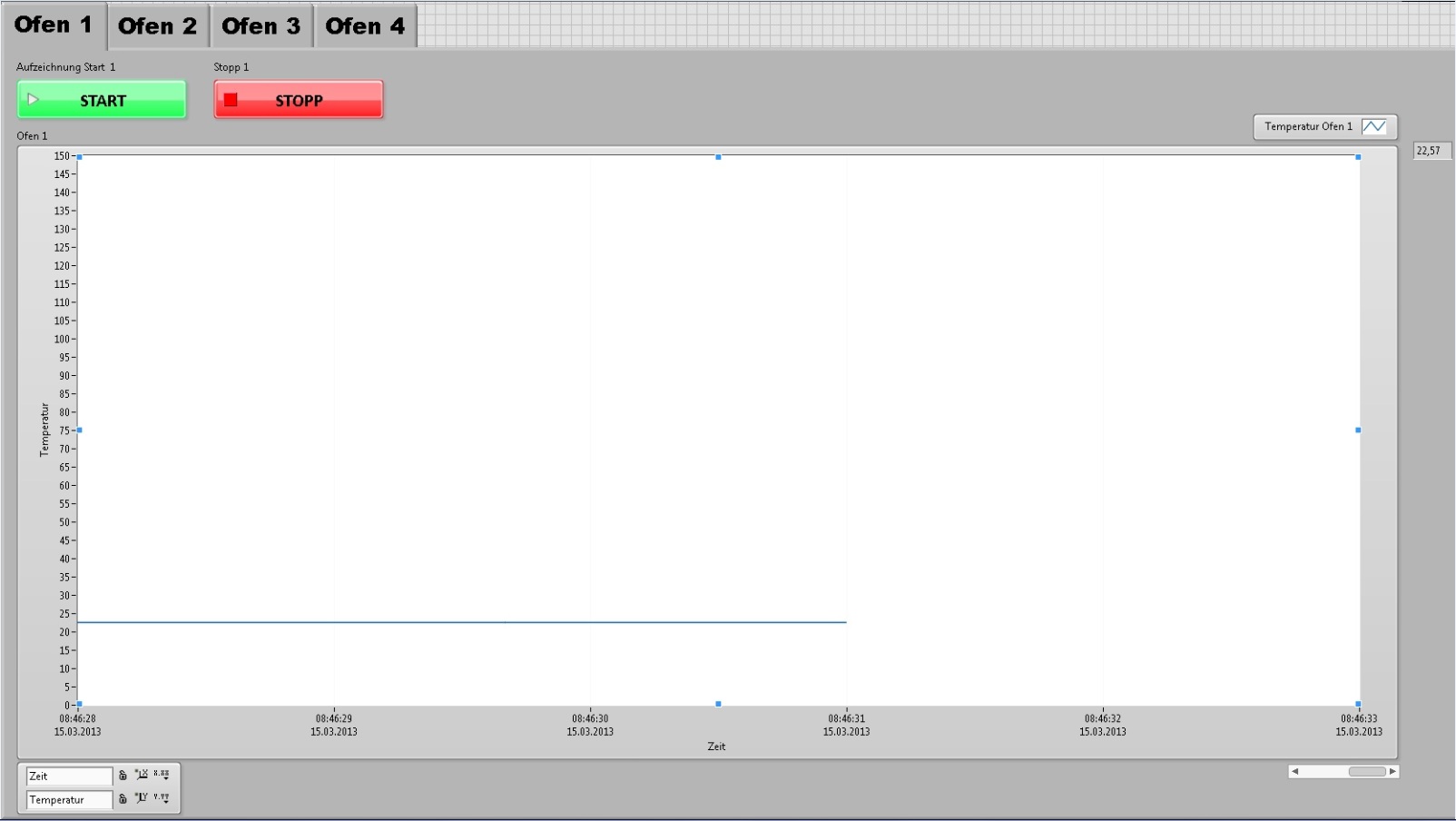Viewport: 1456px width, 821px height.
Task: Click the vertical Temperatur y-axis title
Action: (x=44, y=430)
